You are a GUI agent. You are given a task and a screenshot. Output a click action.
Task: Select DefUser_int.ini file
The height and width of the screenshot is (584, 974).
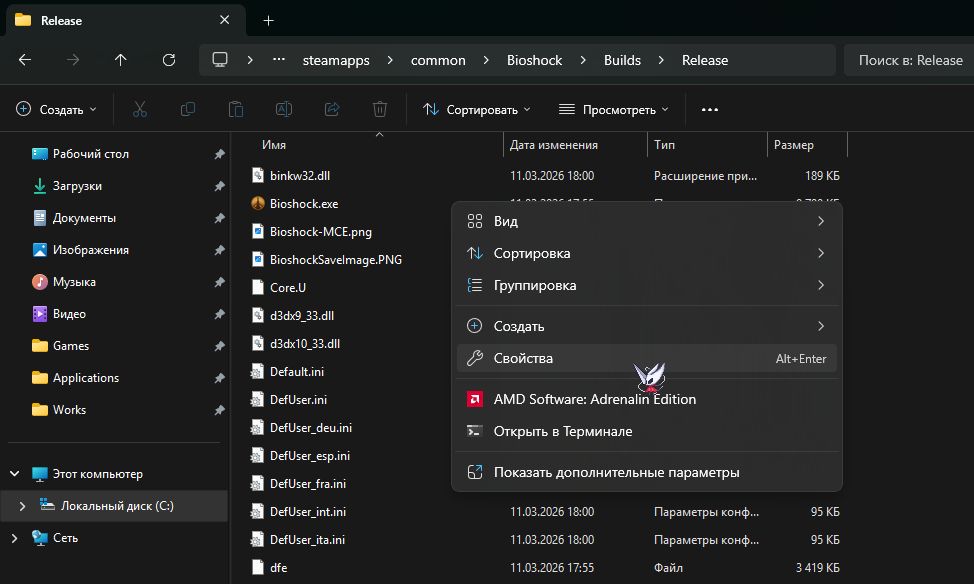point(307,511)
